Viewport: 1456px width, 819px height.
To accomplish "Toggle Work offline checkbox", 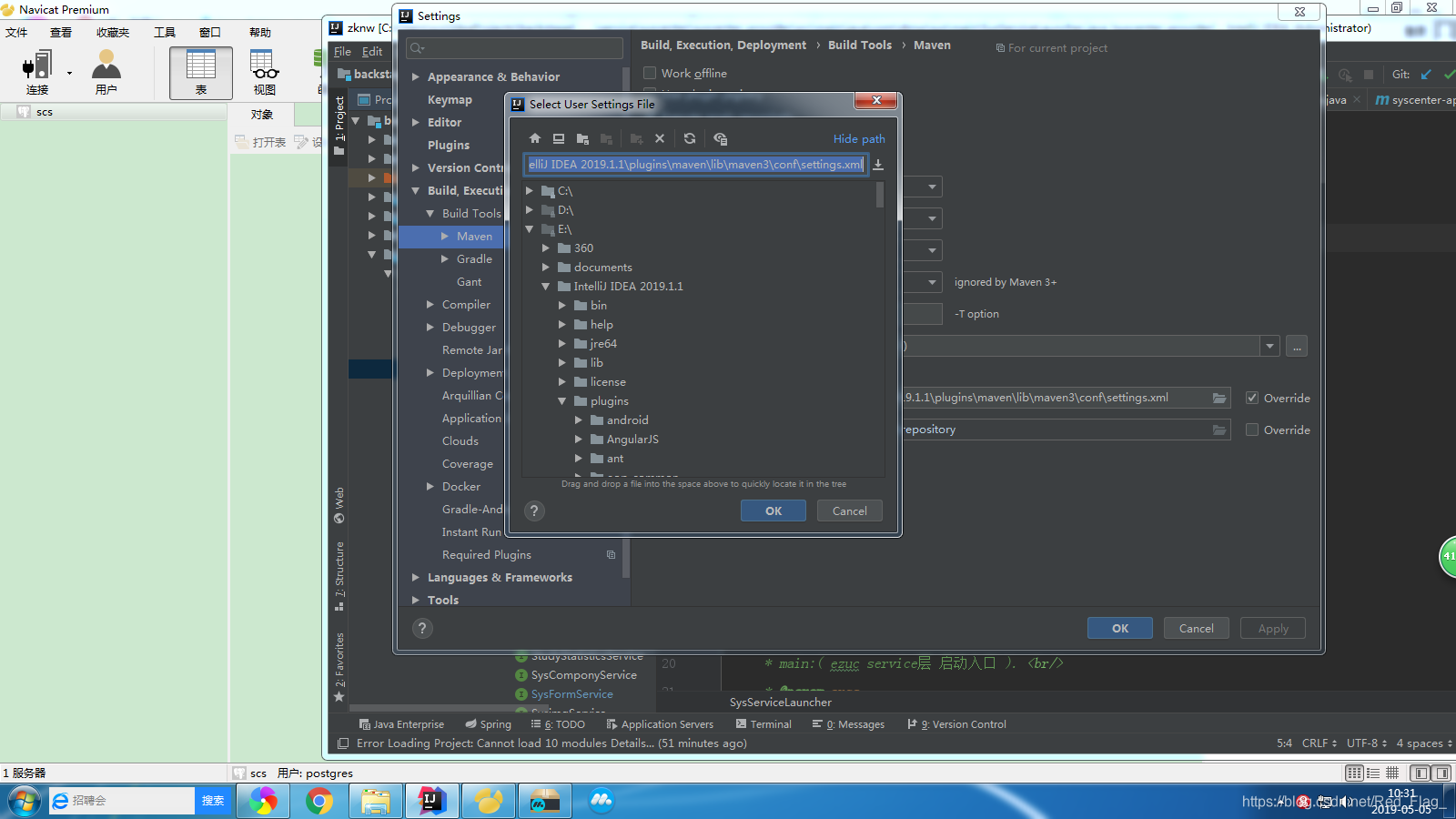I will point(650,73).
